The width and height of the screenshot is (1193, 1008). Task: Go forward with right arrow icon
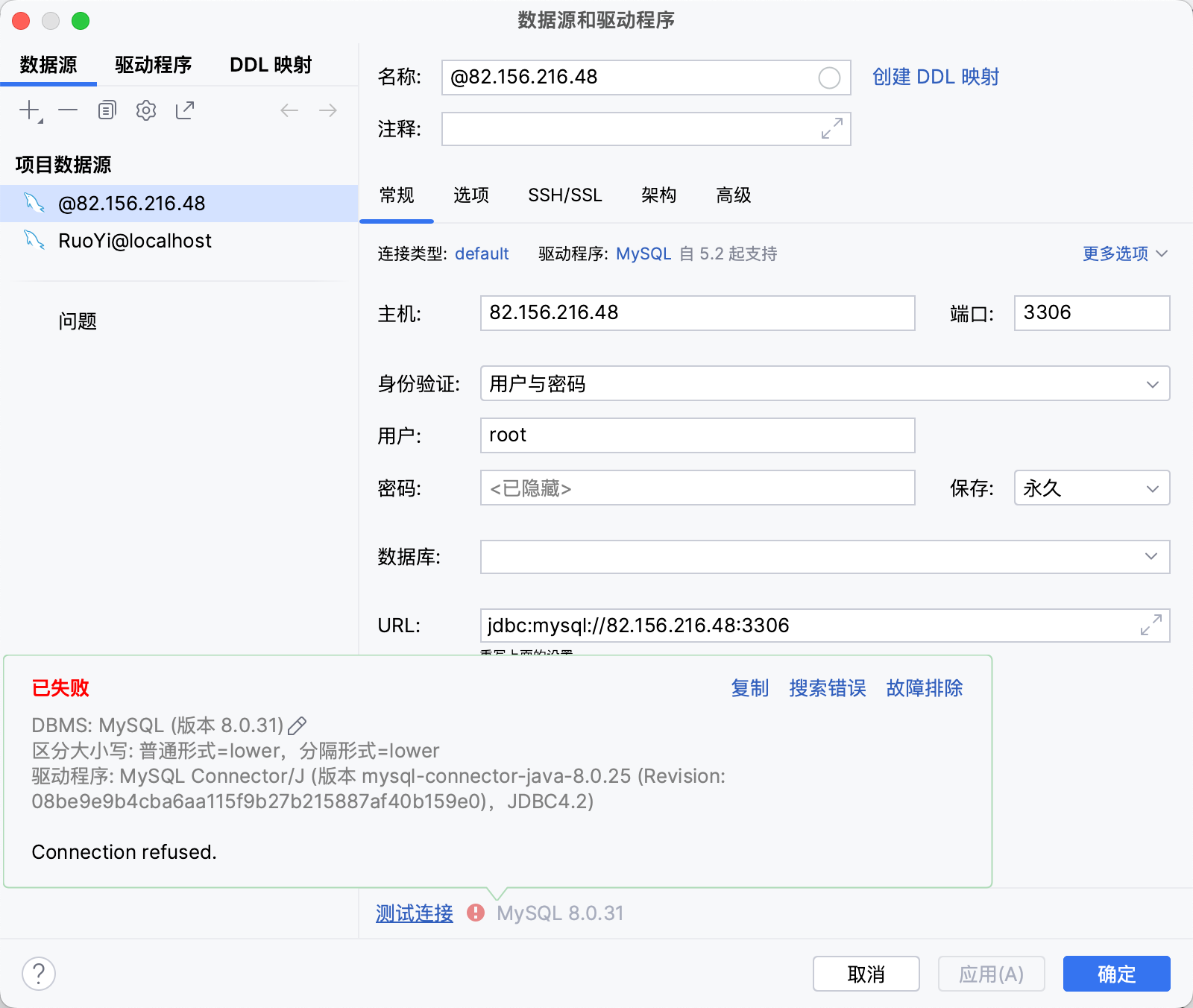pyautogui.click(x=328, y=110)
